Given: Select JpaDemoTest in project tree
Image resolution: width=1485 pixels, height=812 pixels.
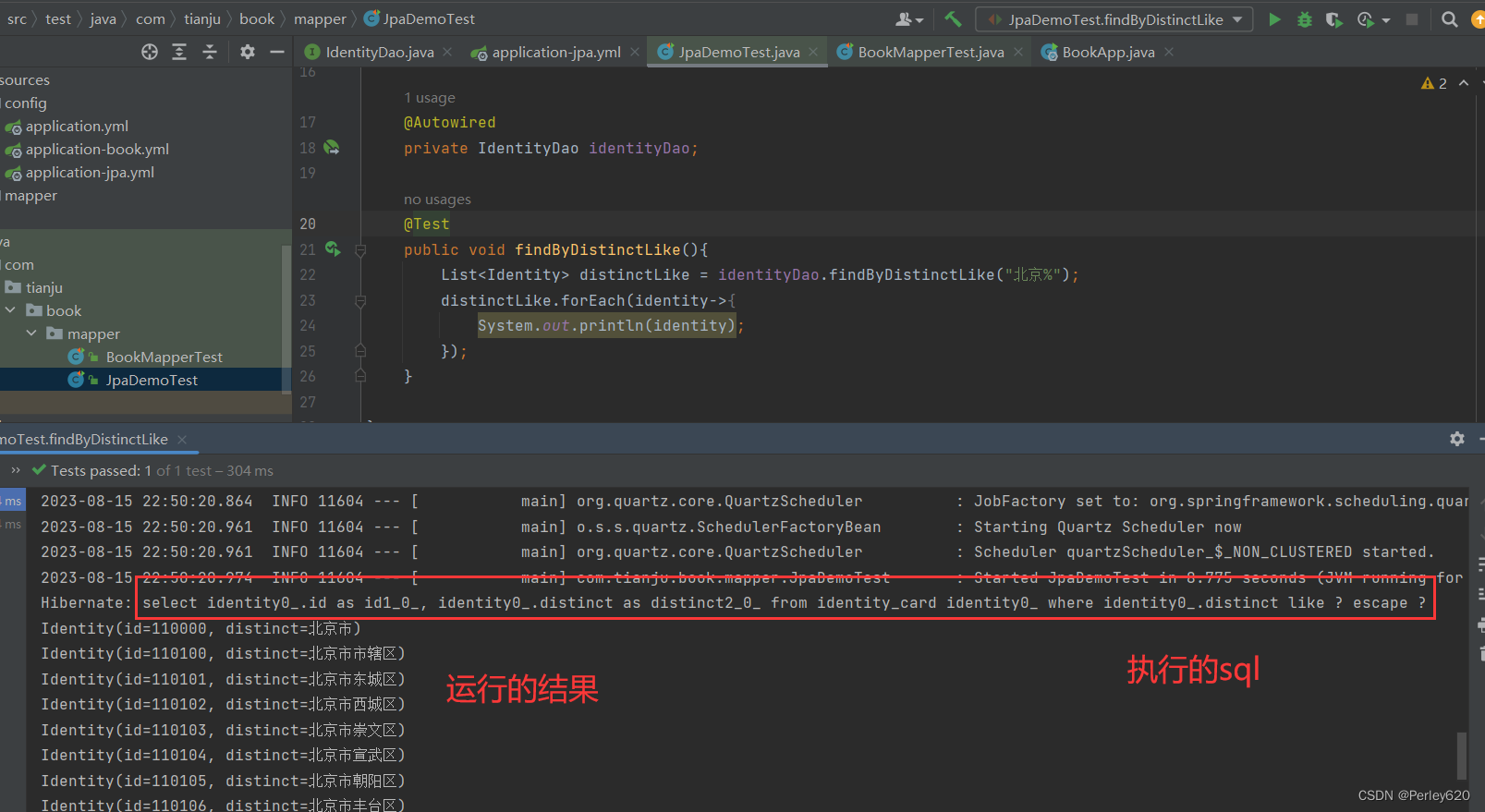Looking at the screenshot, I should 152,380.
